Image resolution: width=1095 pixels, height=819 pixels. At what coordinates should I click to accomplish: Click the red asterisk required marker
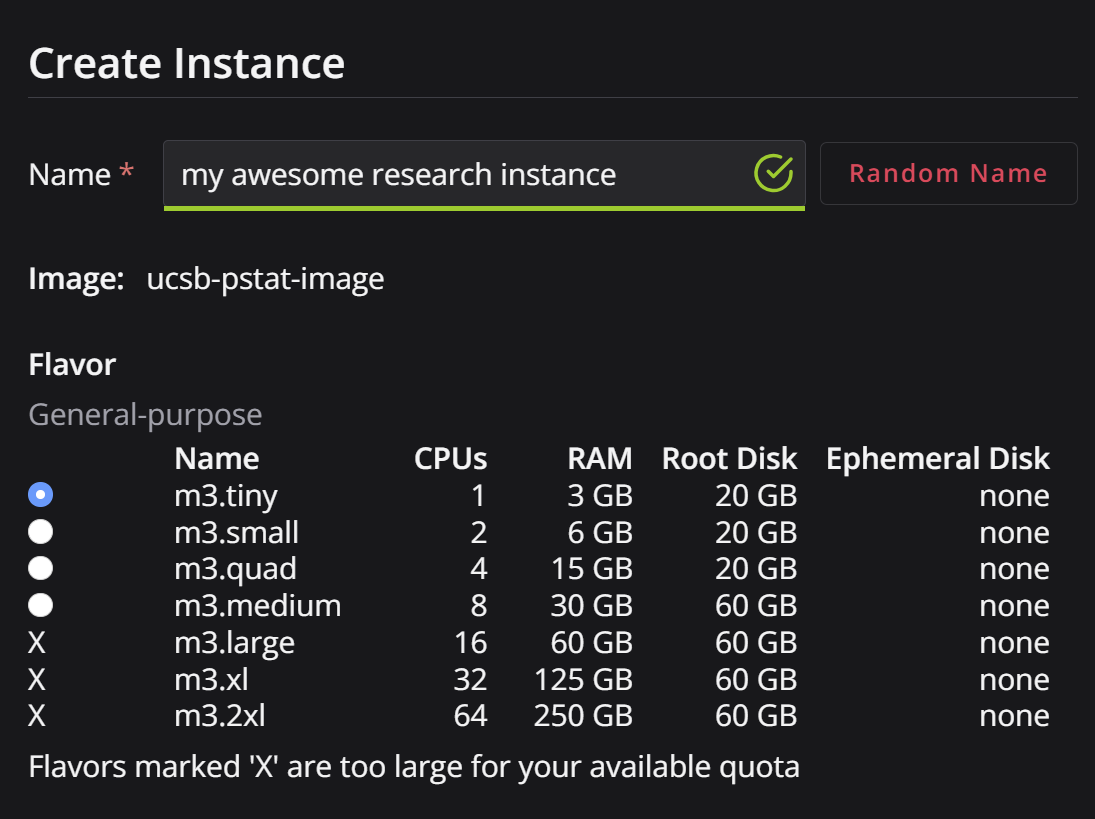click(x=126, y=170)
